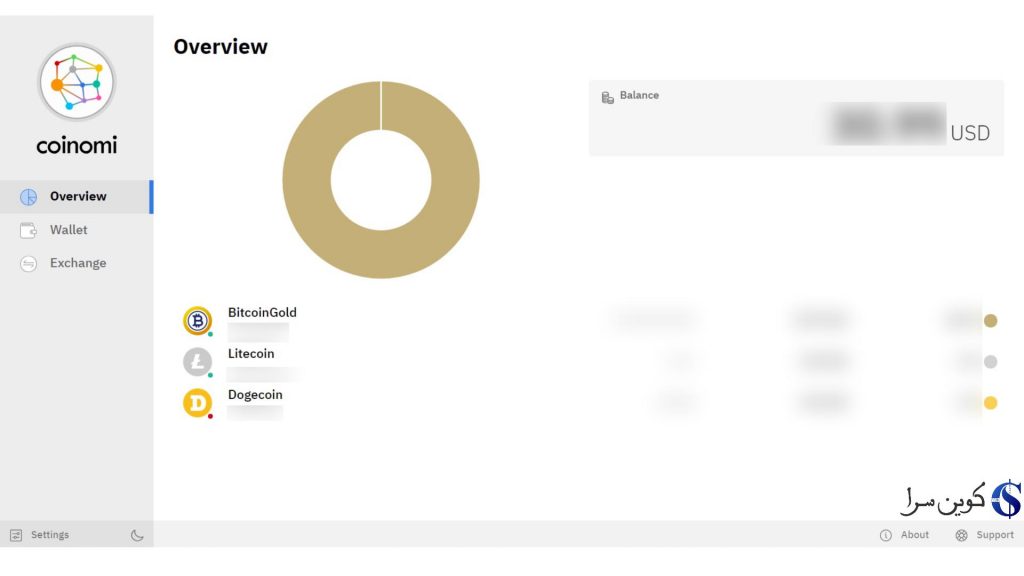Click the BitcoinGold name label
This screenshot has height=576, width=1024.
[x=262, y=313]
